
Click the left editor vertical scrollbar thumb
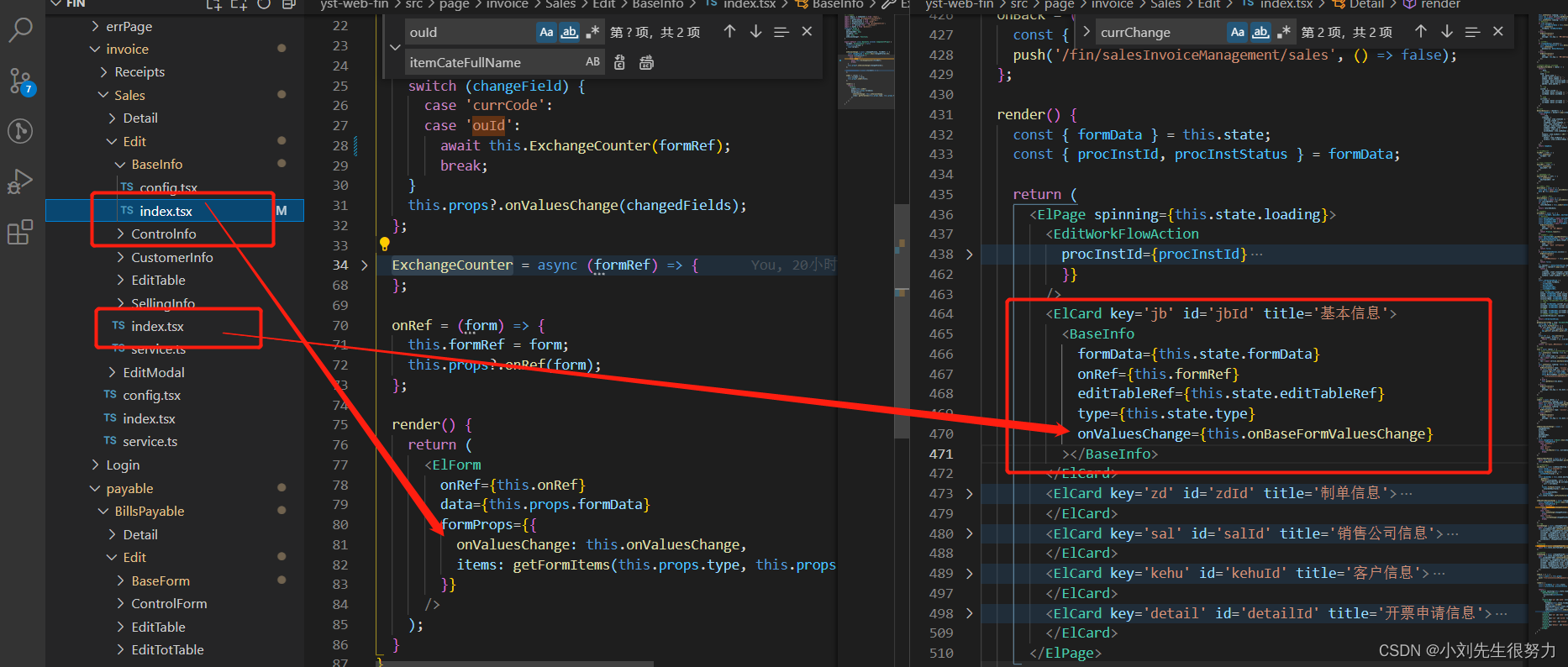902,321
